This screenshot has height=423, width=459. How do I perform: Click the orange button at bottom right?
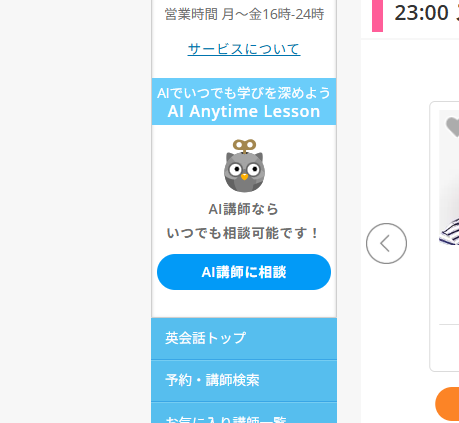click(x=447, y=404)
